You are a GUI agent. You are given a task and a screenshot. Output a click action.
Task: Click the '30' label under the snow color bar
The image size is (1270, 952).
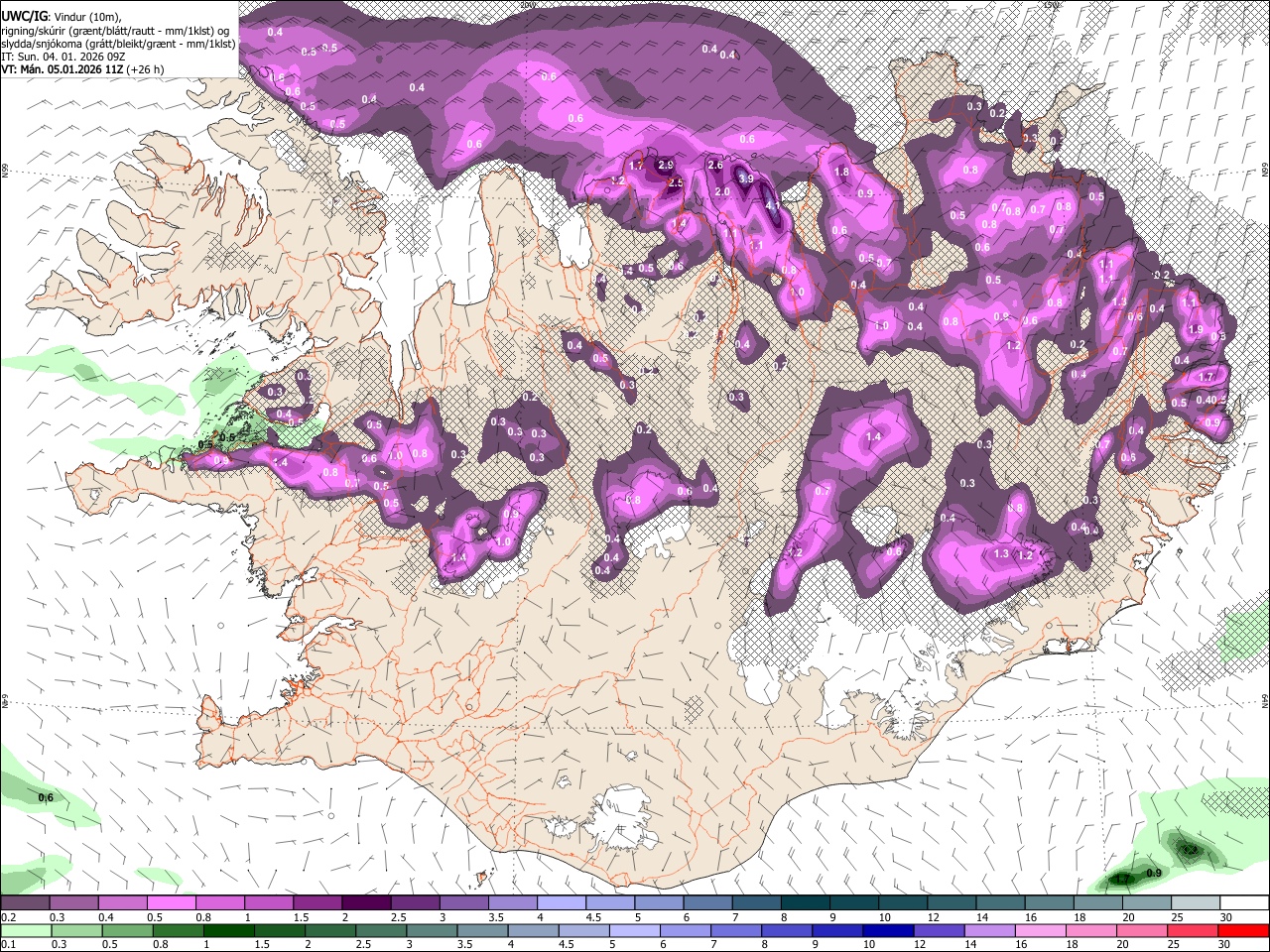[1226, 917]
